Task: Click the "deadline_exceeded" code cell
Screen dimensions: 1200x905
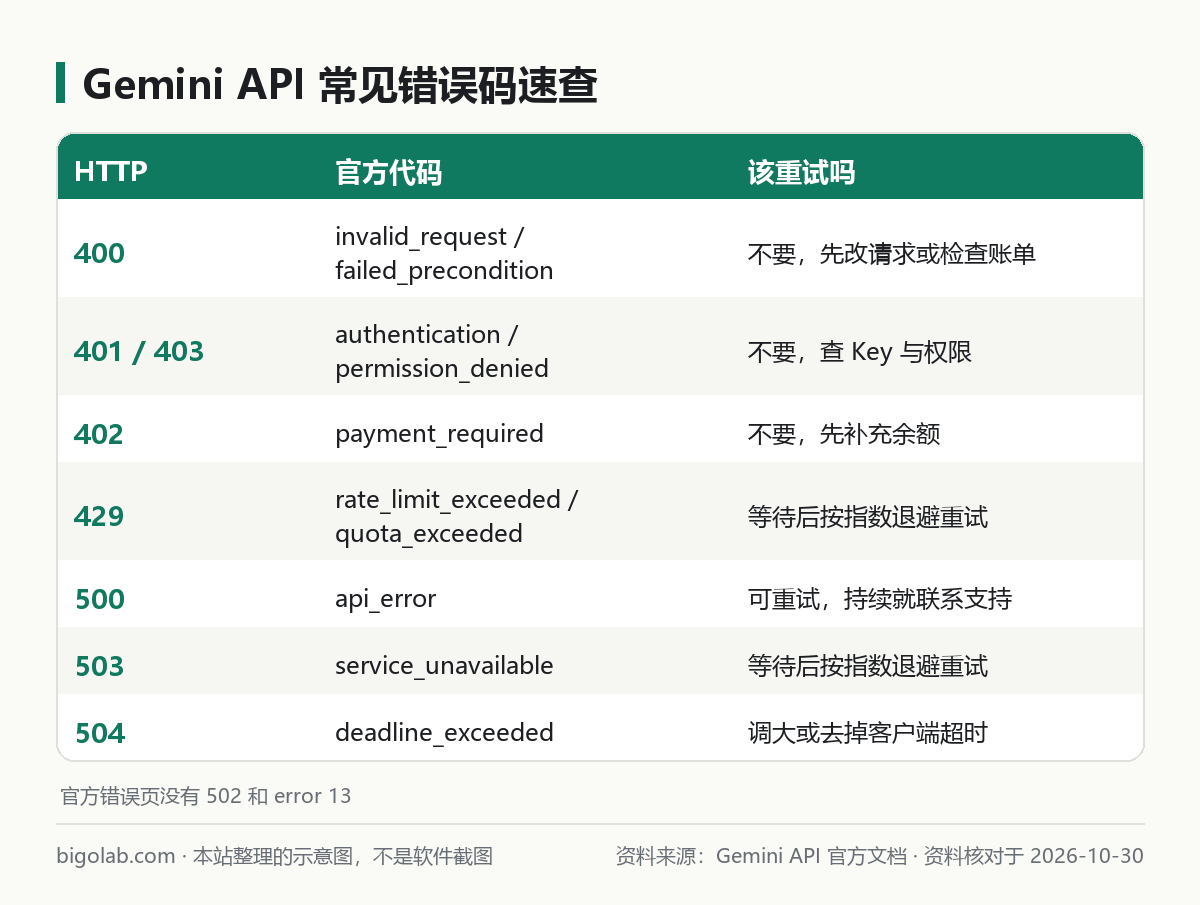Action: (444, 732)
